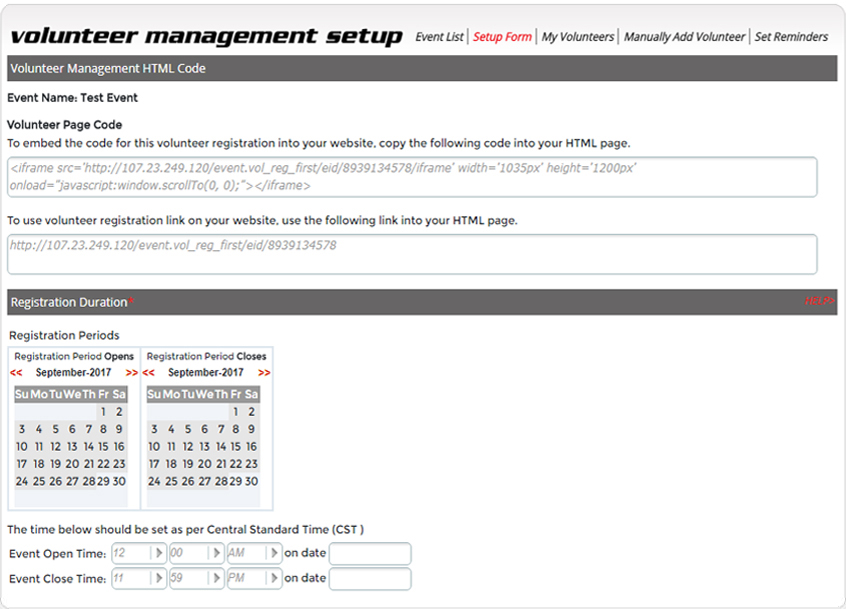The height and width of the screenshot is (609, 846).
Task: Click the Event Open Time date field
Action: click(370, 553)
